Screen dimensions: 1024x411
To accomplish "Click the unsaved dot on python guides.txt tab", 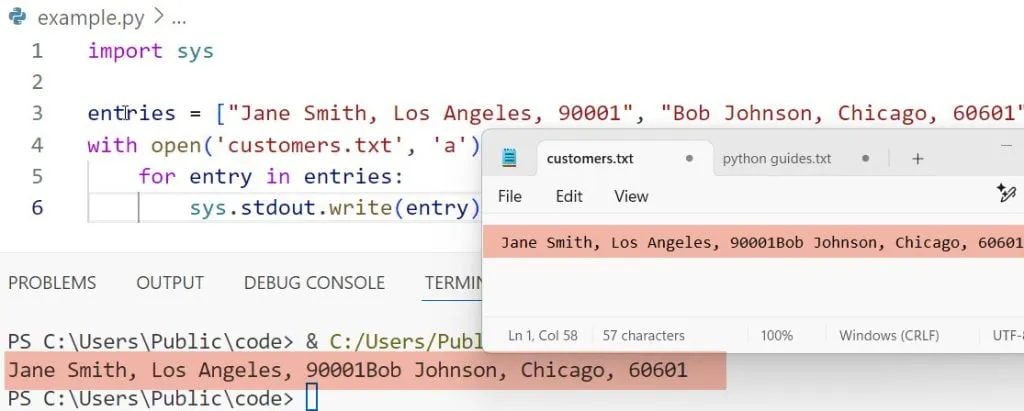I will [x=865, y=158].
